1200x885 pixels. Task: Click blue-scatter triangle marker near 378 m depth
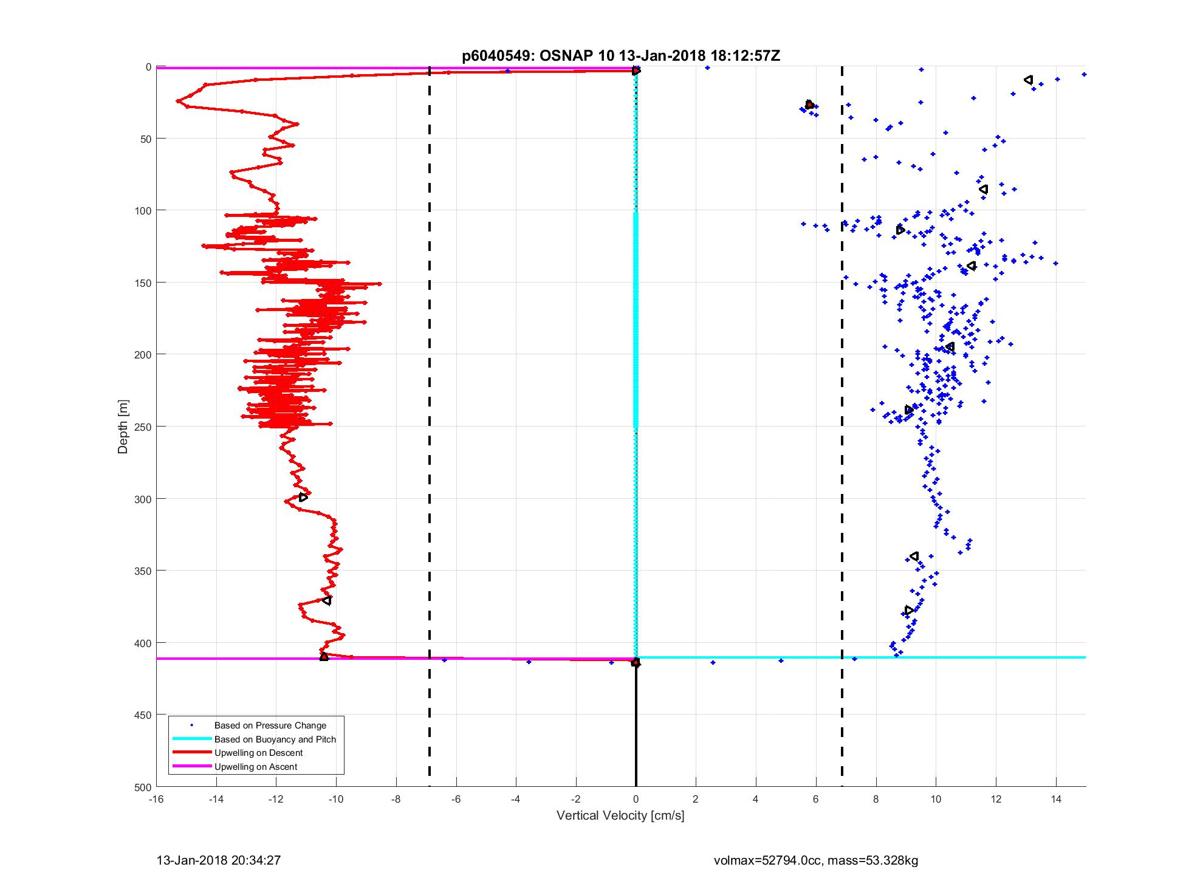tap(908, 610)
